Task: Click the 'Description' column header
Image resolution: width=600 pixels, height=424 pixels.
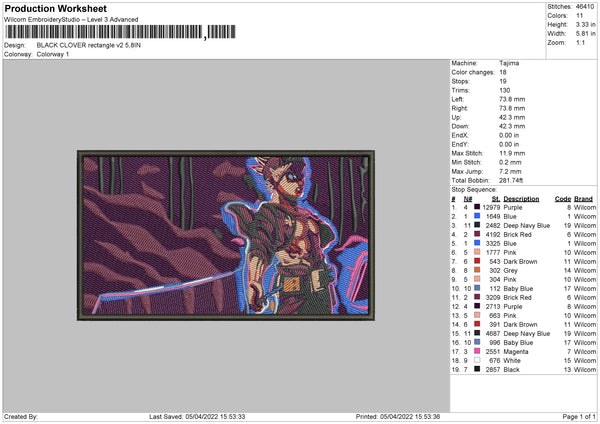Action: [x=521, y=199]
